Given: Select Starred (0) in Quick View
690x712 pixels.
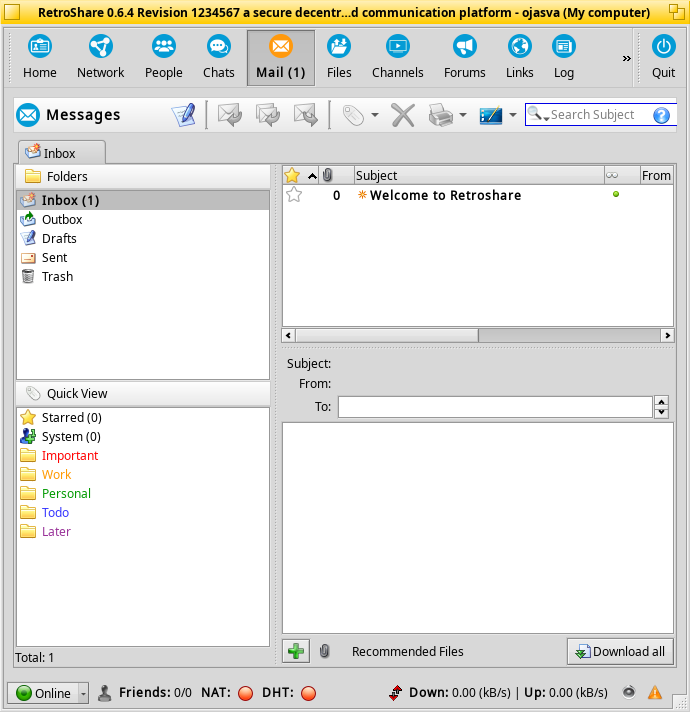Looking at the screenshot, I should [143, 417].
